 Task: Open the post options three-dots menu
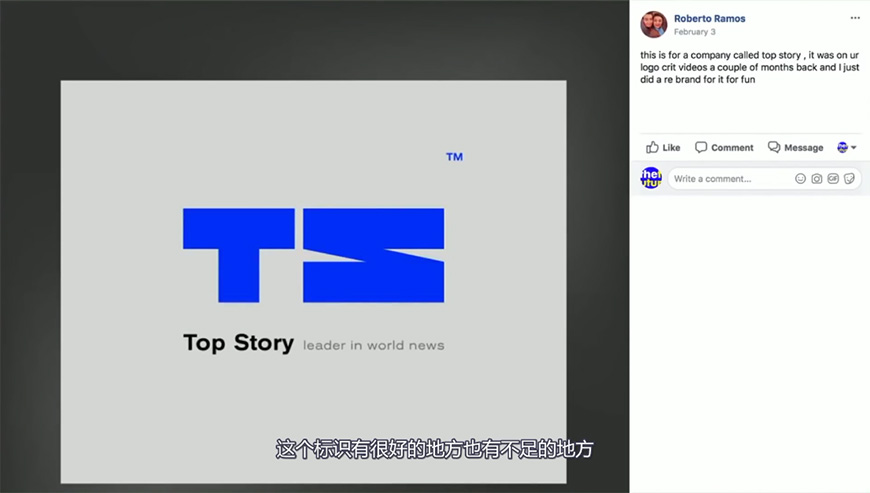(x=854, y=18)
